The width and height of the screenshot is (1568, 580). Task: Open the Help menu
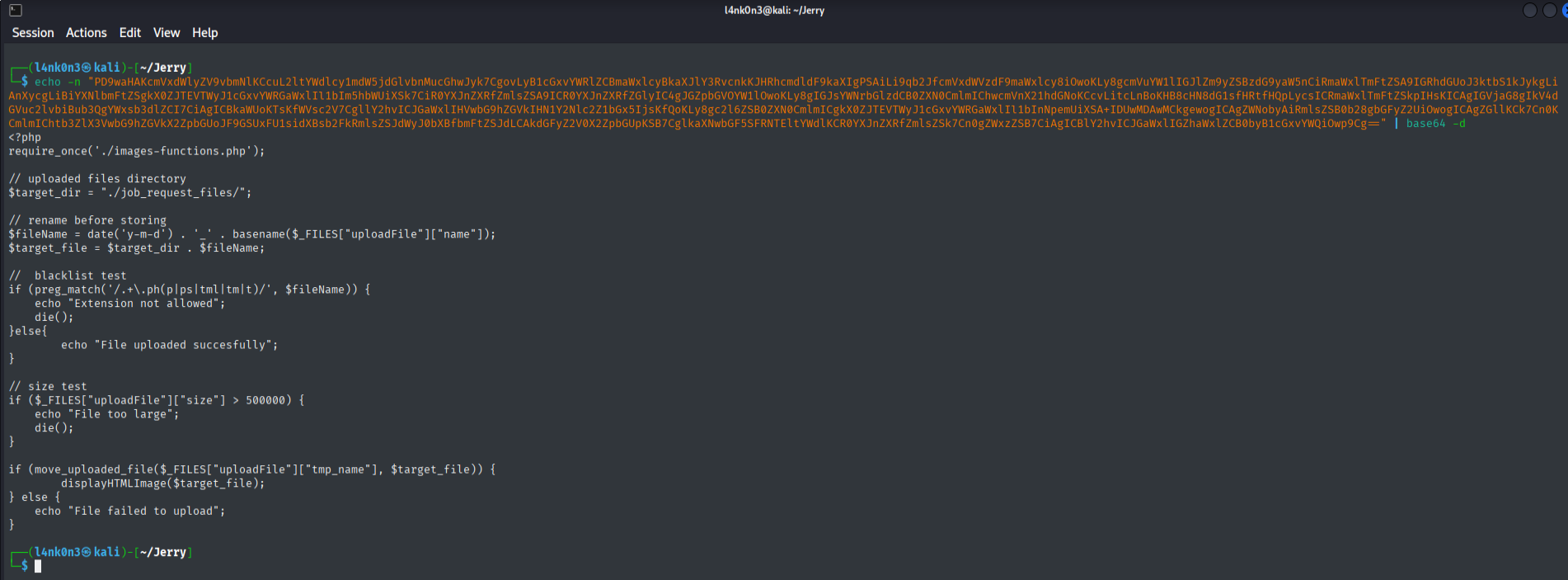pos(205,33)
